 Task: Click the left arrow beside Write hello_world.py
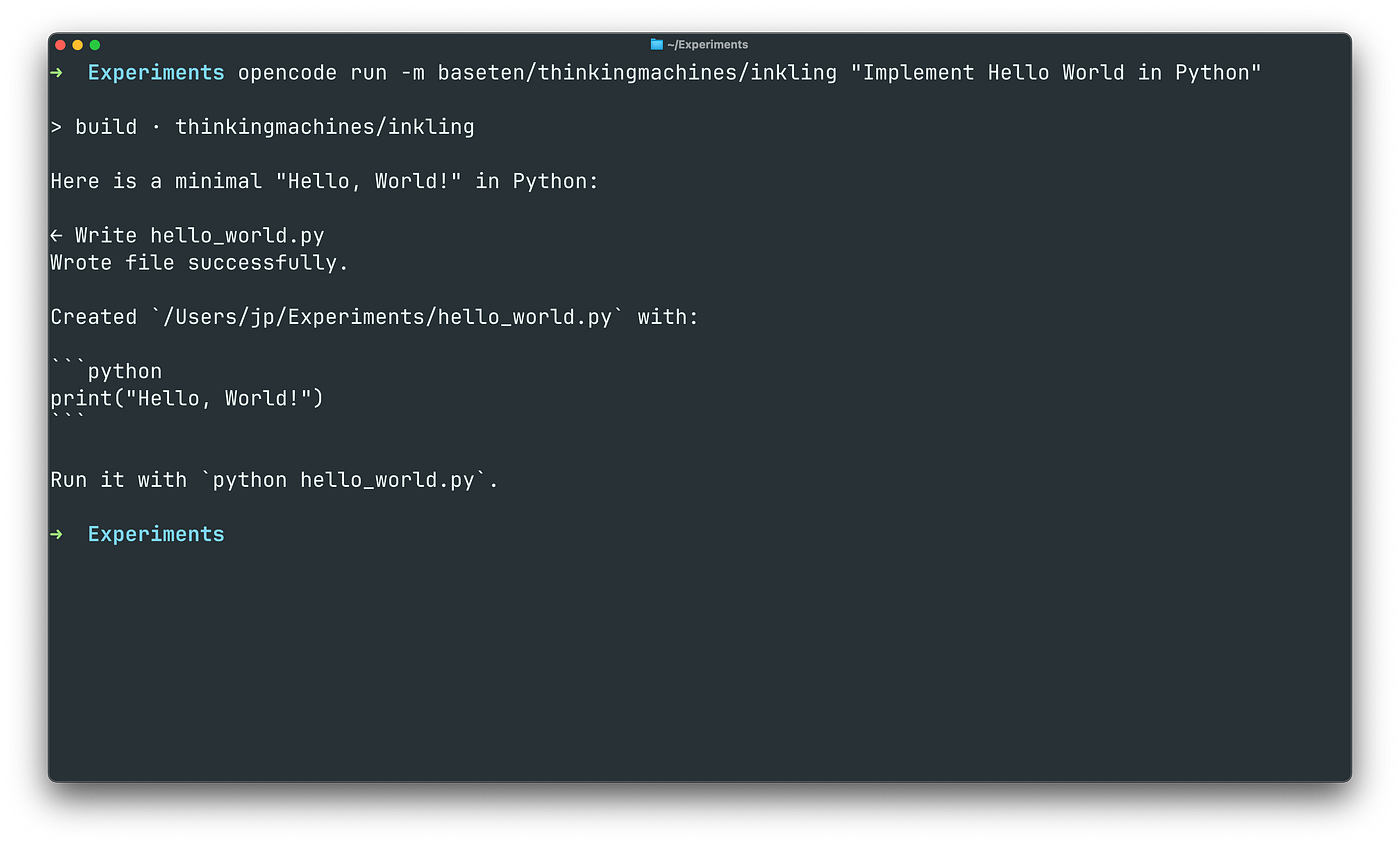tap(56, 236)
